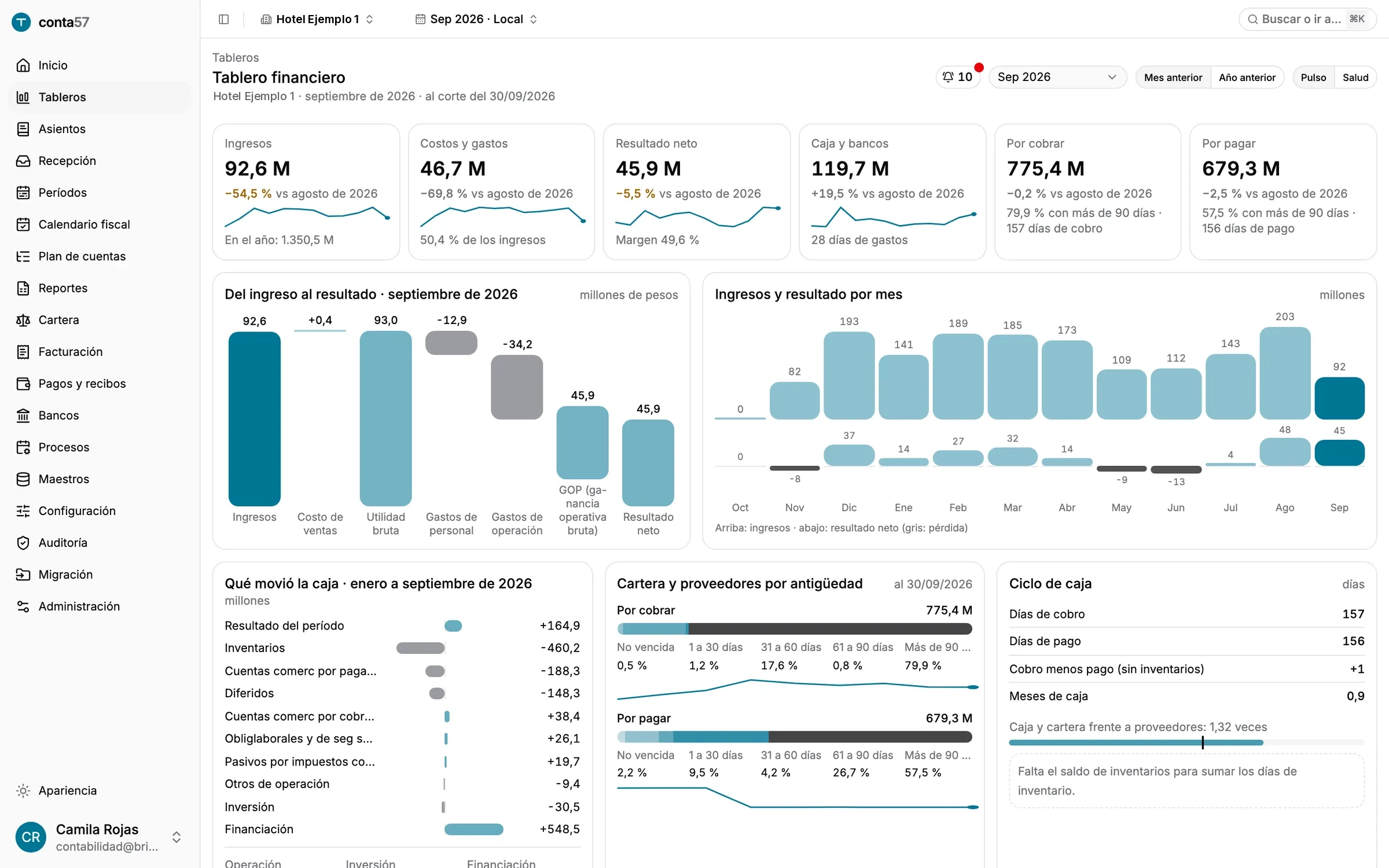Switch to Pulso view
The image size is (1389, 868).
coord(1313,77)
